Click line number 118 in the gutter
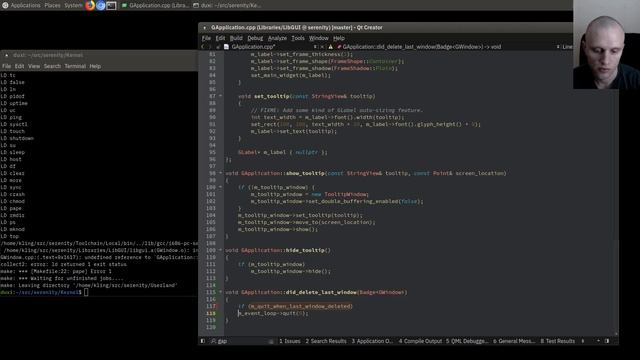Viewport: 640px width, 360px height. pos(211,313)
